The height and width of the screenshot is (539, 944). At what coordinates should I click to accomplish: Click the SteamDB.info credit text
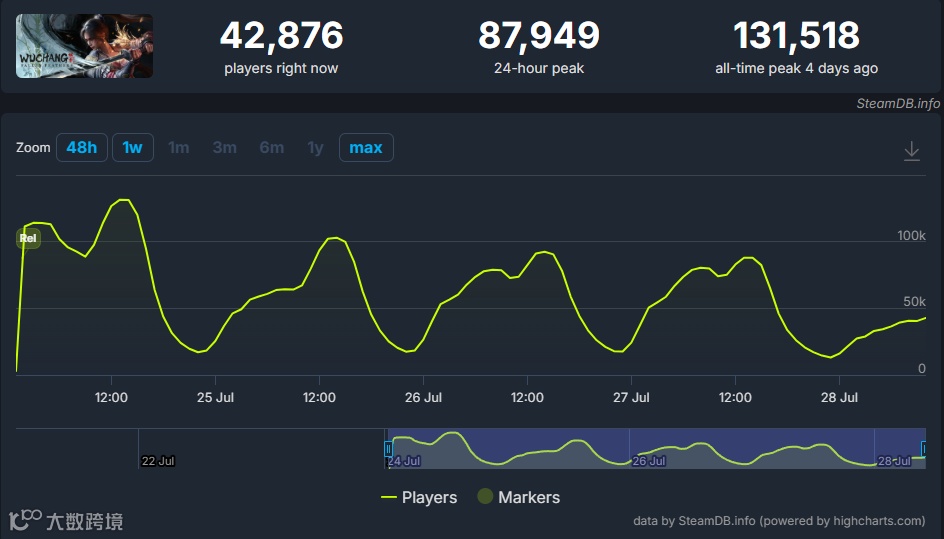point(898,104)
